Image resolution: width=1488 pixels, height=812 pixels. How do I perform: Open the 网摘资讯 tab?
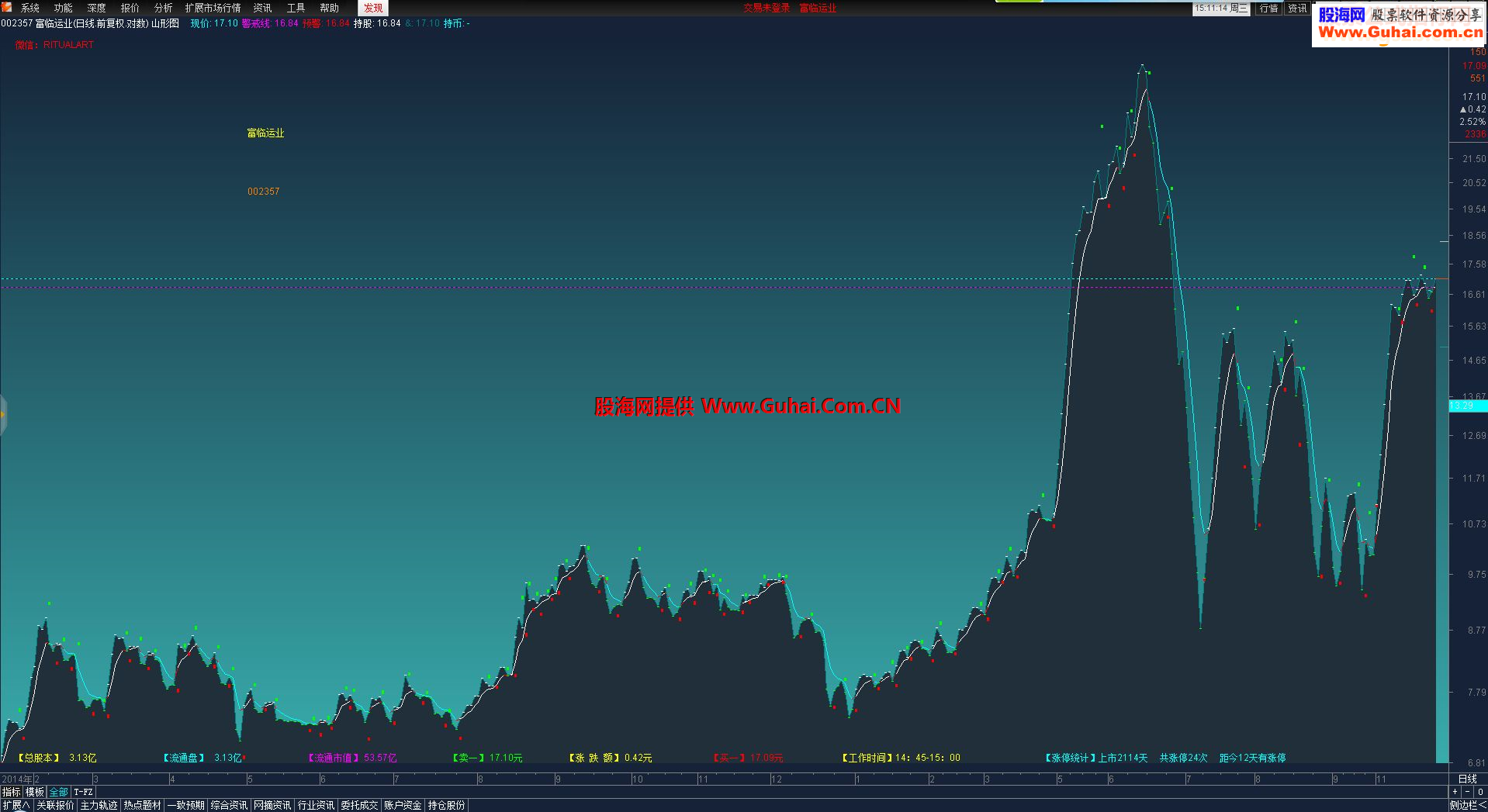coord(273,805)
